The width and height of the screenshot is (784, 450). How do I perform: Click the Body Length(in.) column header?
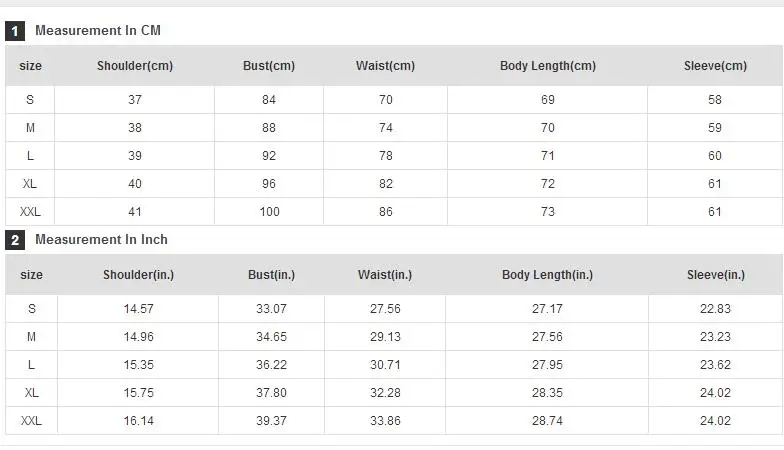click(548, 274)
